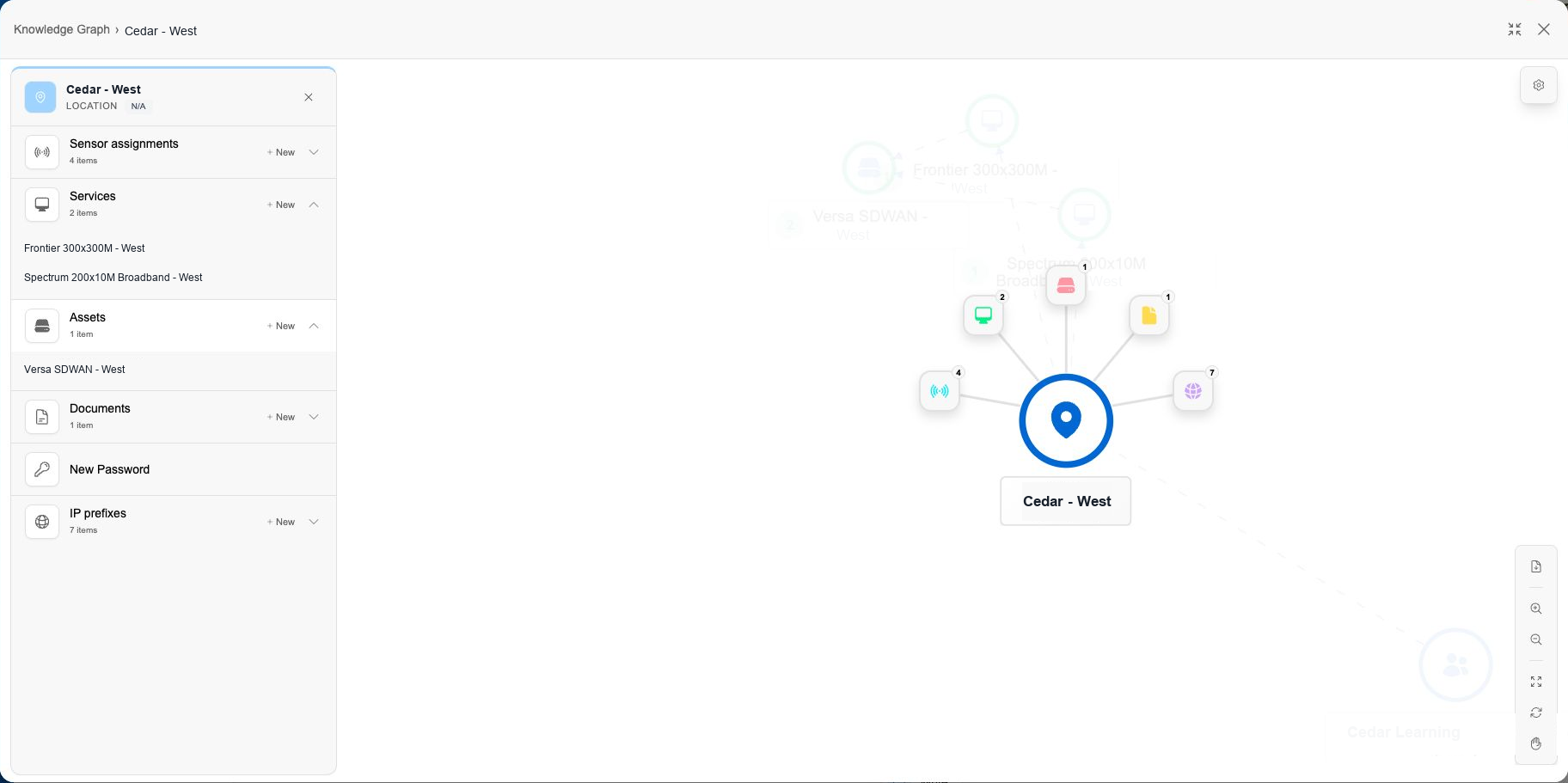Screen dimensions: 1568x783
Task: Open Frontier 300x300M - West service
Action: (84, 248)
